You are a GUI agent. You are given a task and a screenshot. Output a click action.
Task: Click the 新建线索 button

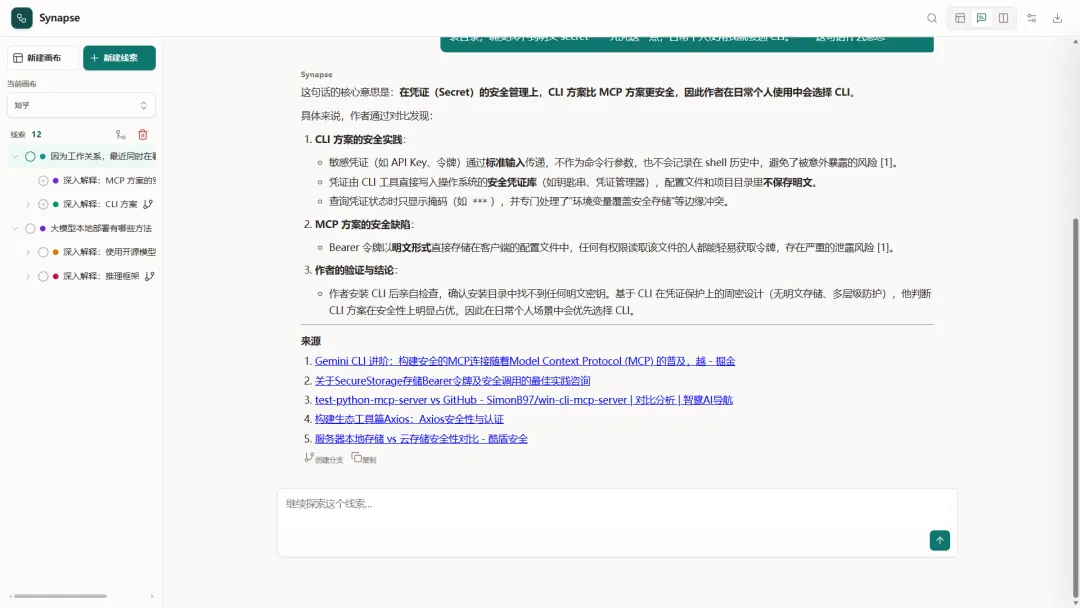point(119,58)
